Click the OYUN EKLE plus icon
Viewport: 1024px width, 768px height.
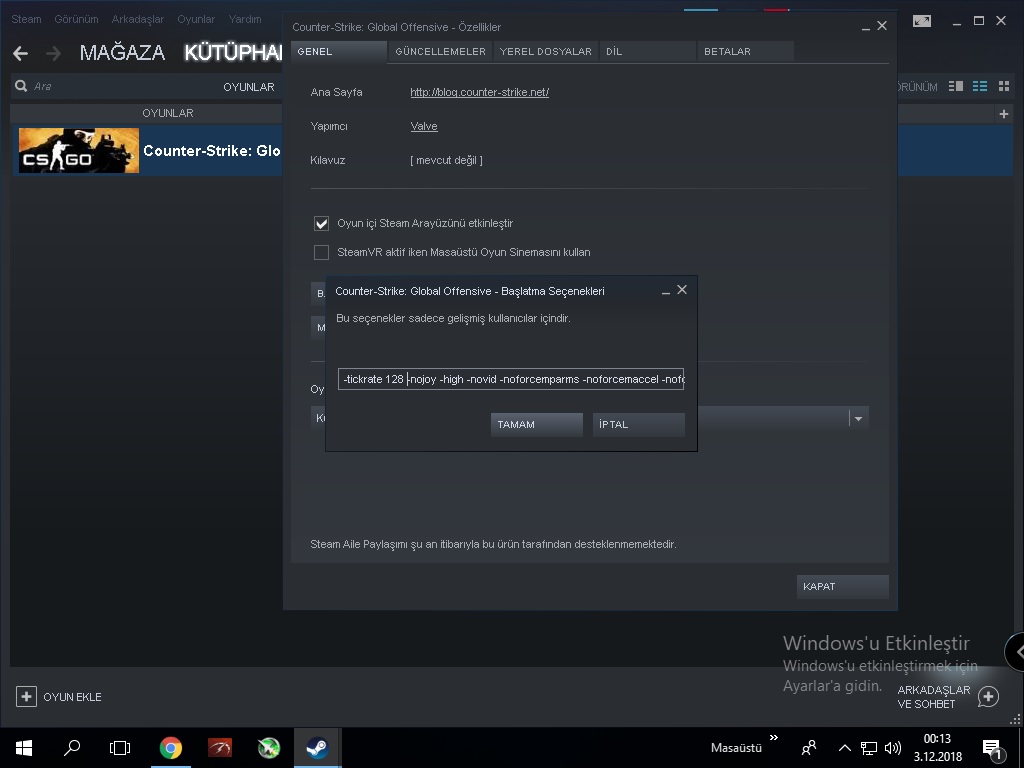tap(26, 697)
